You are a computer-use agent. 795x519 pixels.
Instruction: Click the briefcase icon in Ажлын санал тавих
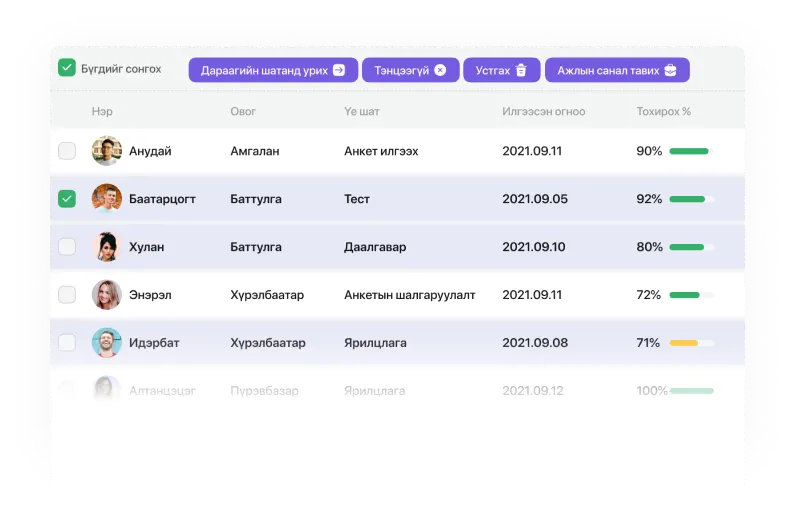(670, 70)
